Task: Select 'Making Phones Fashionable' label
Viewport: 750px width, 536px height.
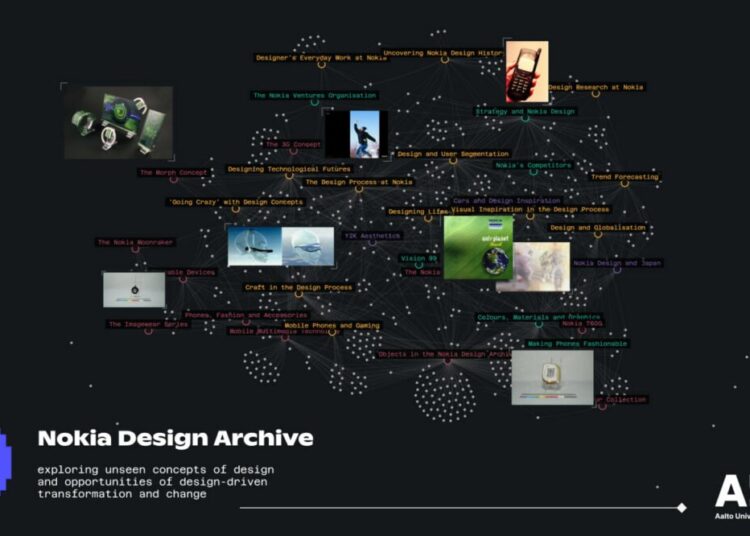Action: [577, 344]
